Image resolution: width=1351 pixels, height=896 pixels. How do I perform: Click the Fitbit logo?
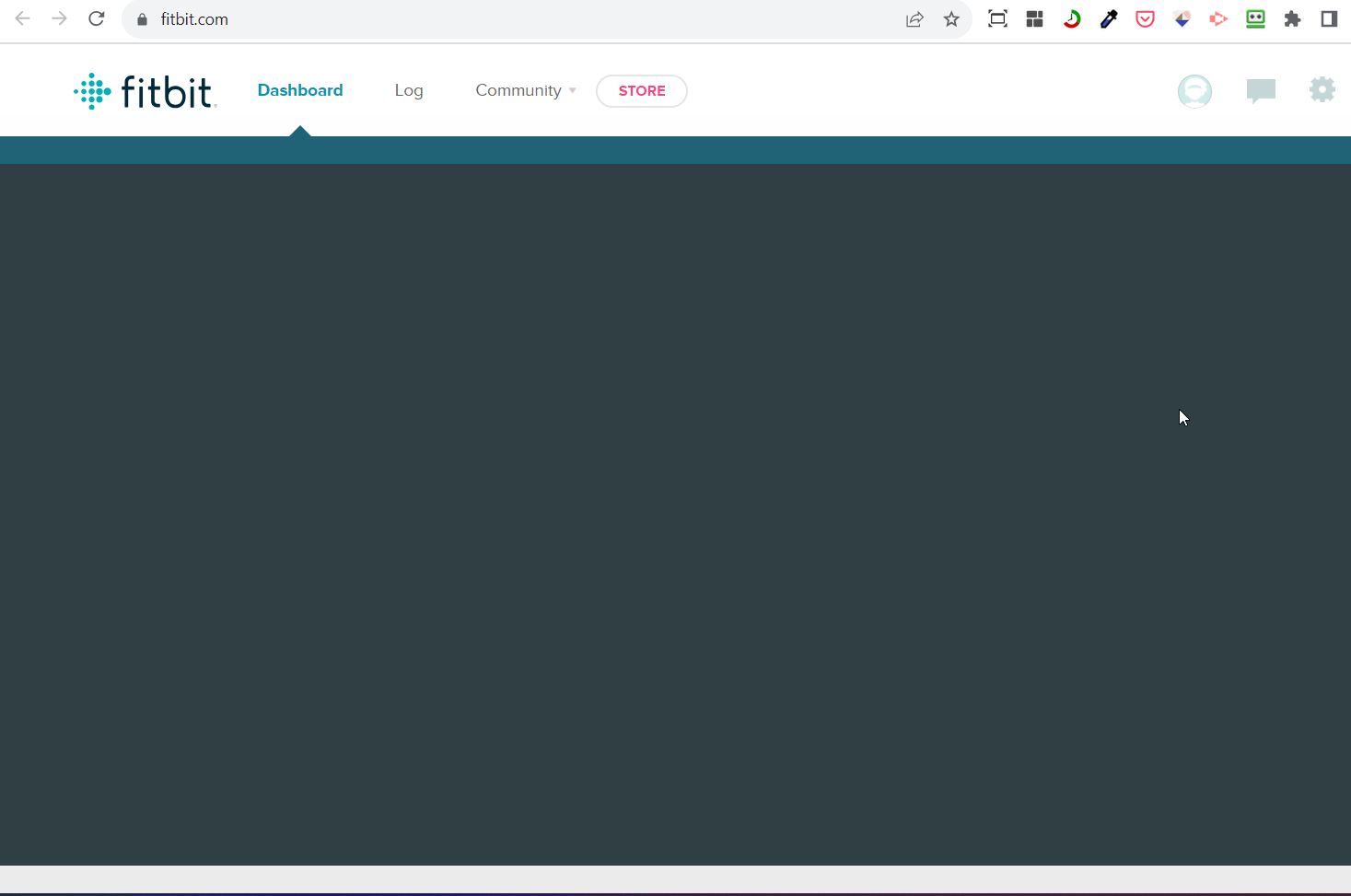[146, 91]
